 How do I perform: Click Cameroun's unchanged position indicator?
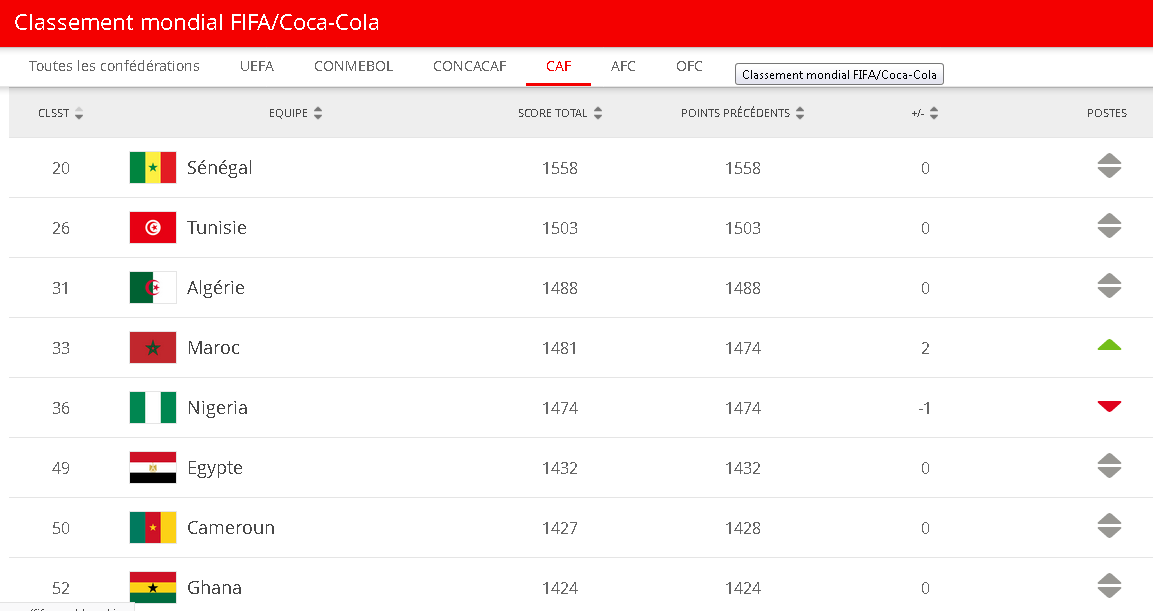coord(1109,526)
